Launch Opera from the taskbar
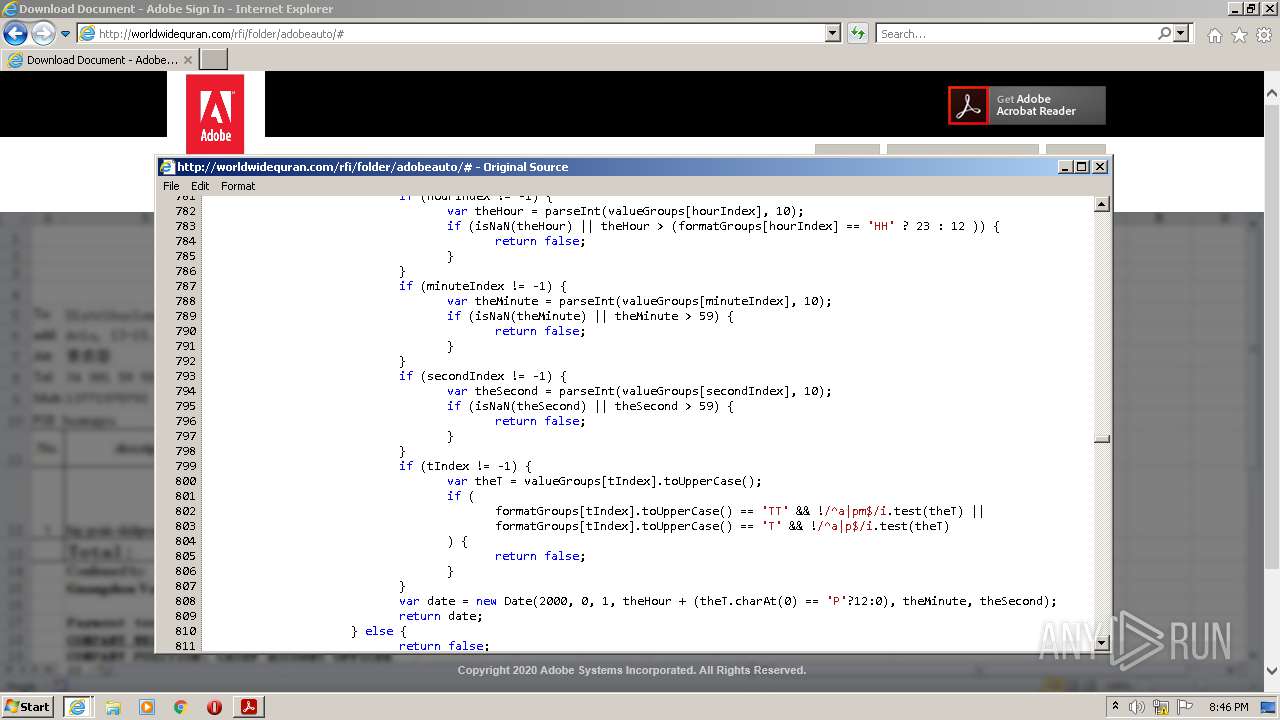This screenshot has width=1280, height=720. pos(214,707)
